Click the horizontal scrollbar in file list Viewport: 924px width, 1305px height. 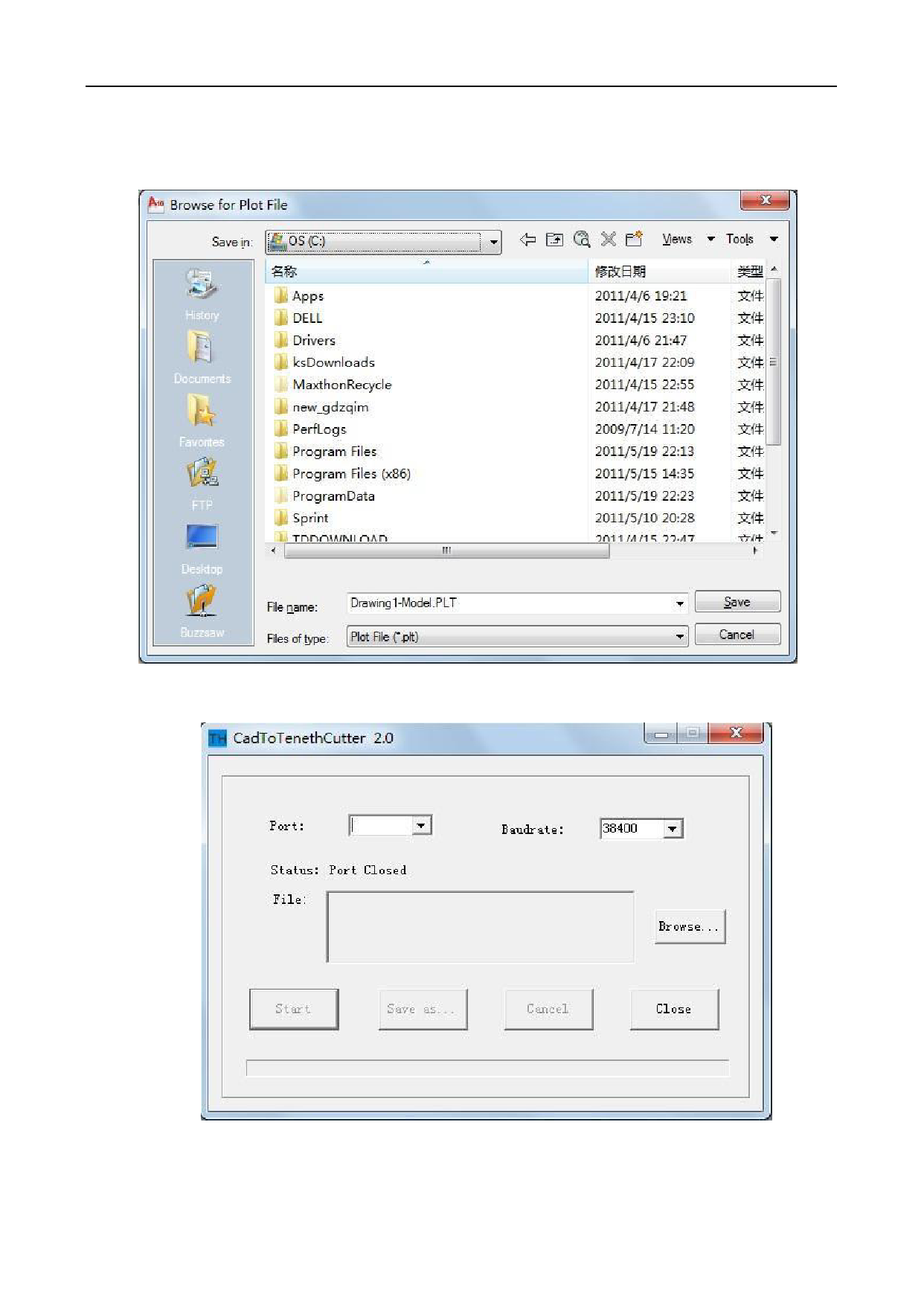point(446,551)
